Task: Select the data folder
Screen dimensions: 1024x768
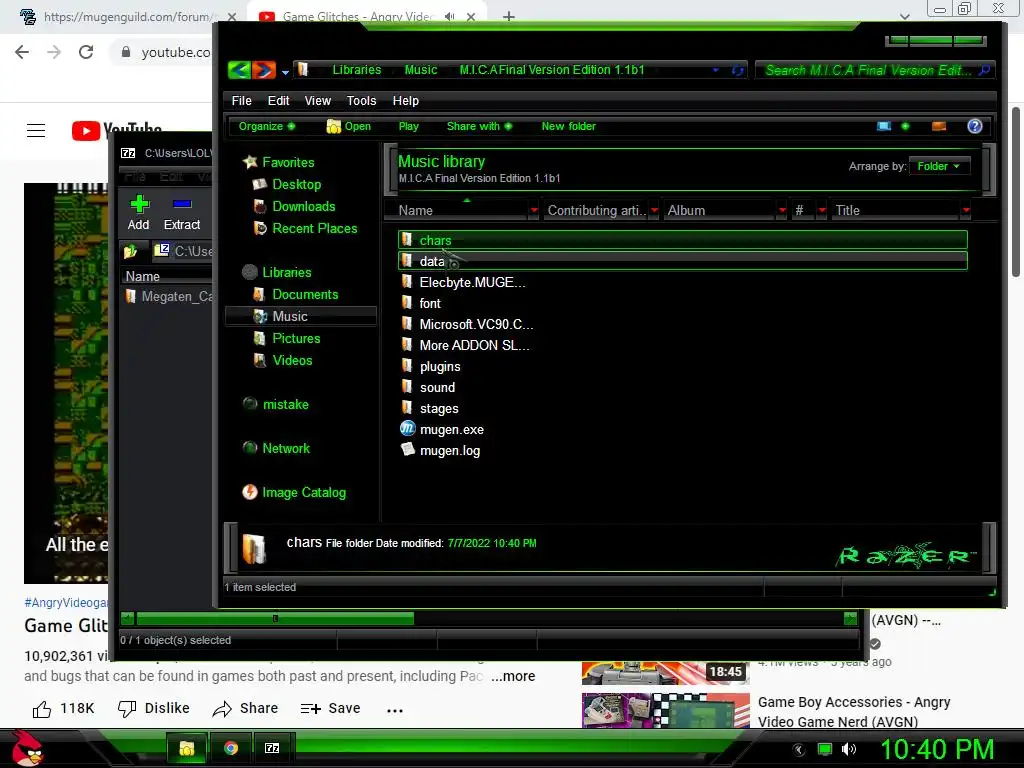Action: [682, 261]
